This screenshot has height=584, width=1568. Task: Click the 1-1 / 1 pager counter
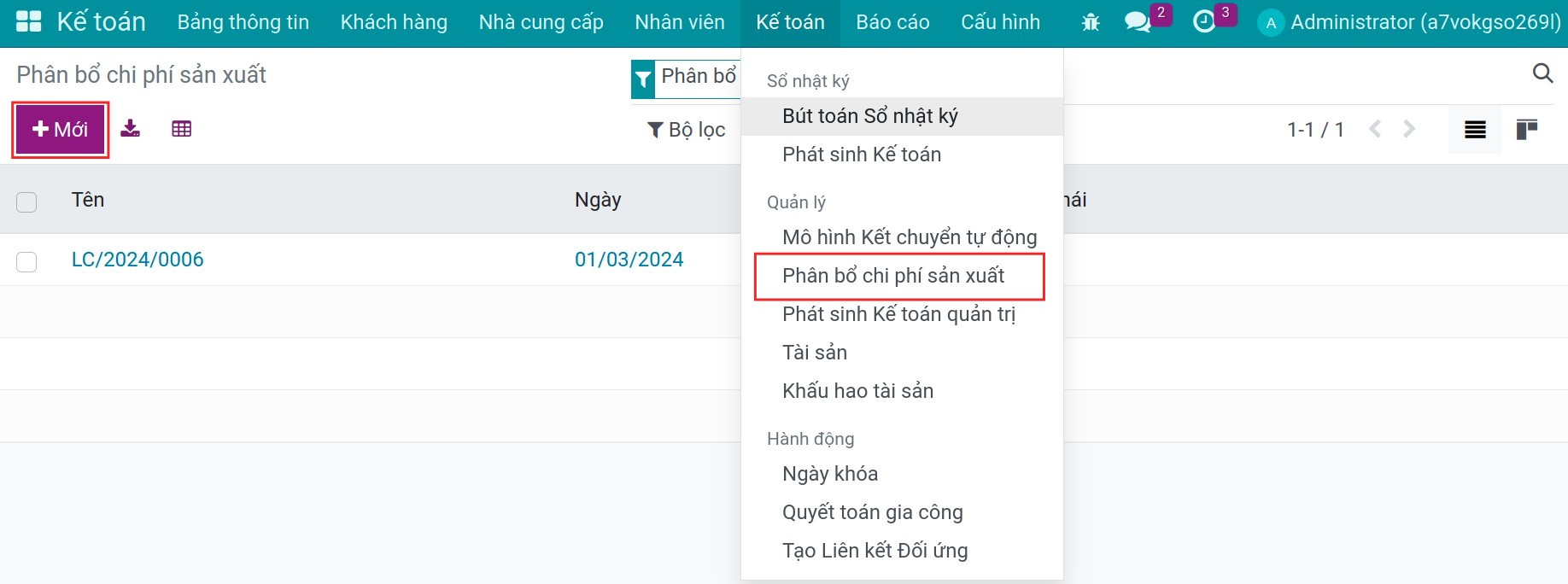point(1316,130)
